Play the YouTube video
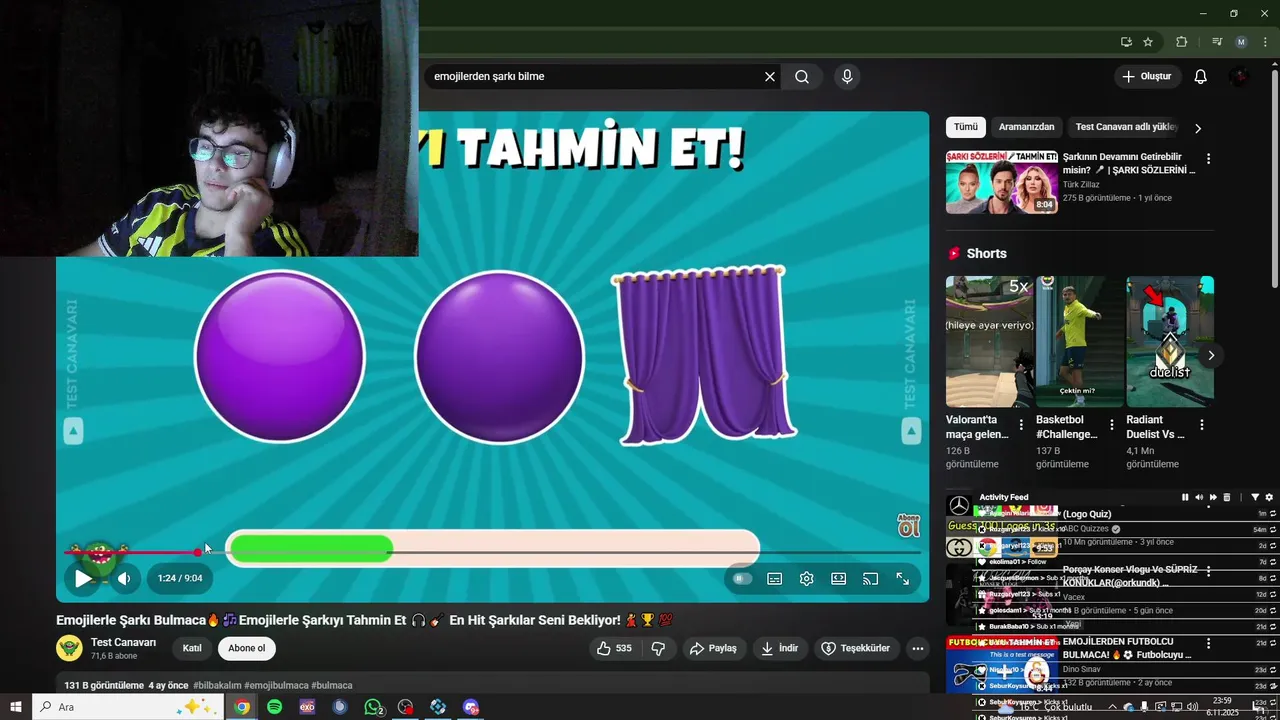1280x720 pixels. coord(84,578)
